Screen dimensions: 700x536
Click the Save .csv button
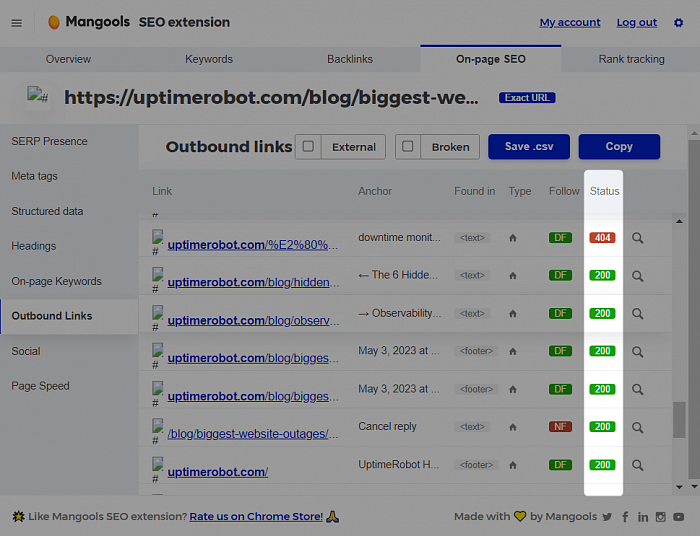tap(528, 147)
